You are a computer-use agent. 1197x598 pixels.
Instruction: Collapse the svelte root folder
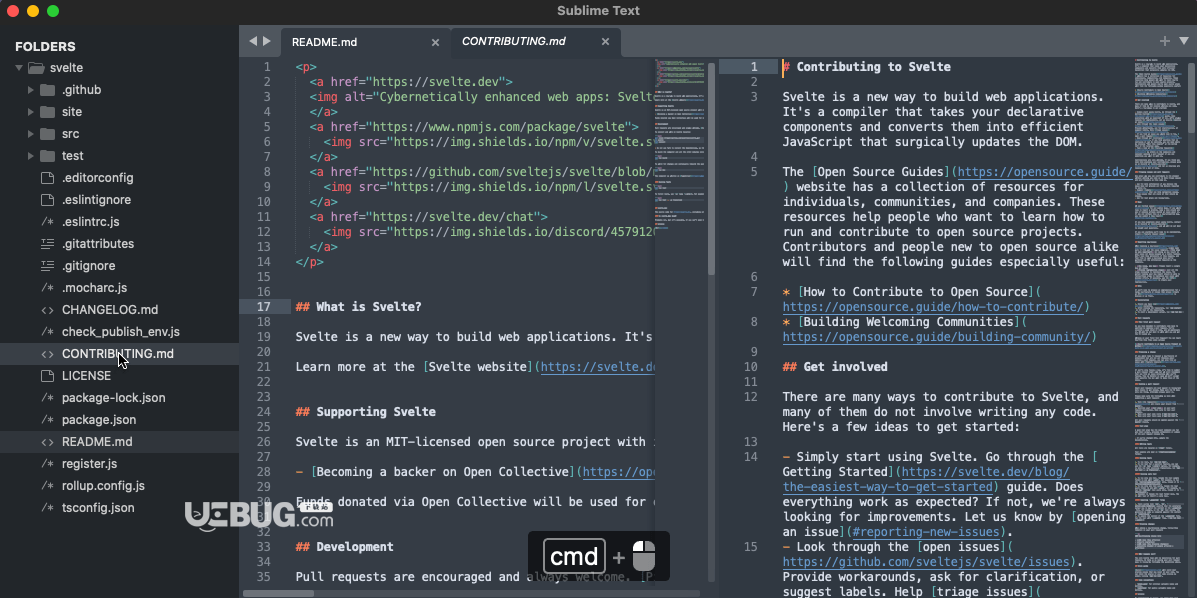pyautogui.click(x=19, y=68)
